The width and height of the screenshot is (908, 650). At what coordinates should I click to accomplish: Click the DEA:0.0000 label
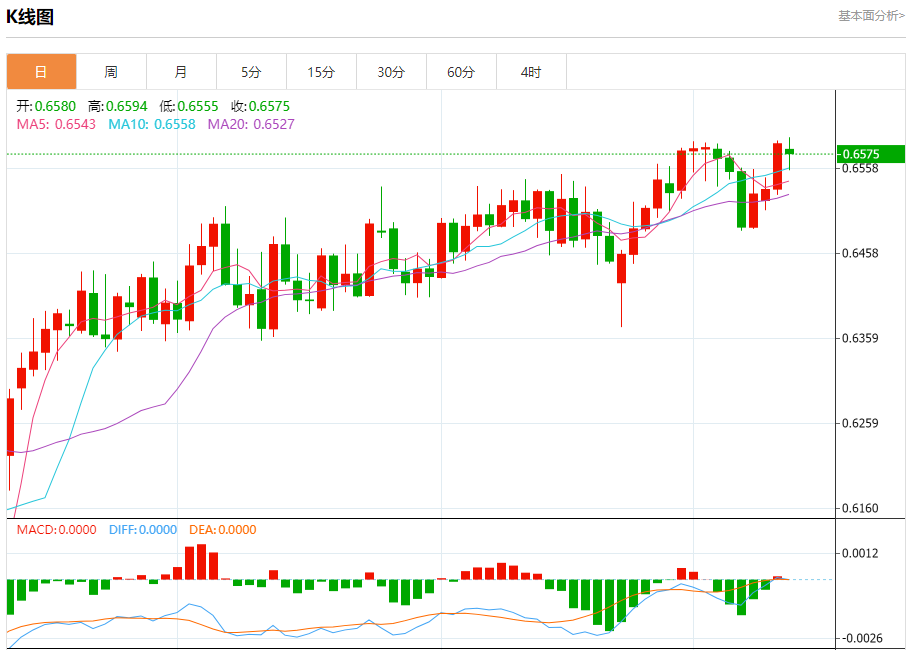click(223, 530)
